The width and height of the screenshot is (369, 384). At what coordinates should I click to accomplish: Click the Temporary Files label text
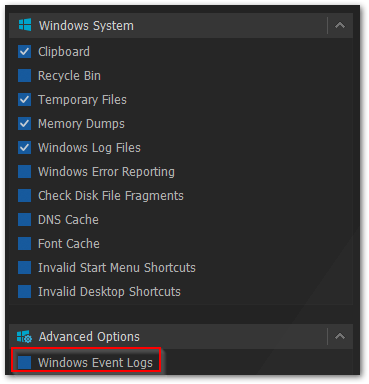tap(82, 100)
